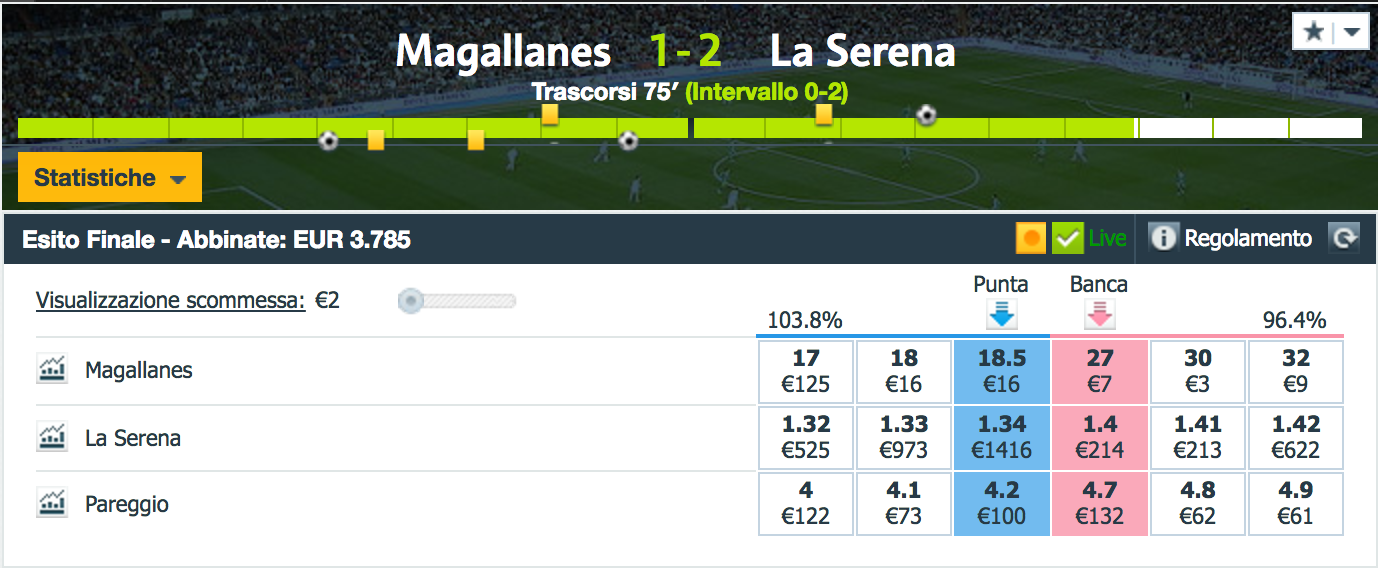The width and height of the screenshot is (1378, 568).
Task: Click the refresh icon beside Regolamento
Action: 1344,238
